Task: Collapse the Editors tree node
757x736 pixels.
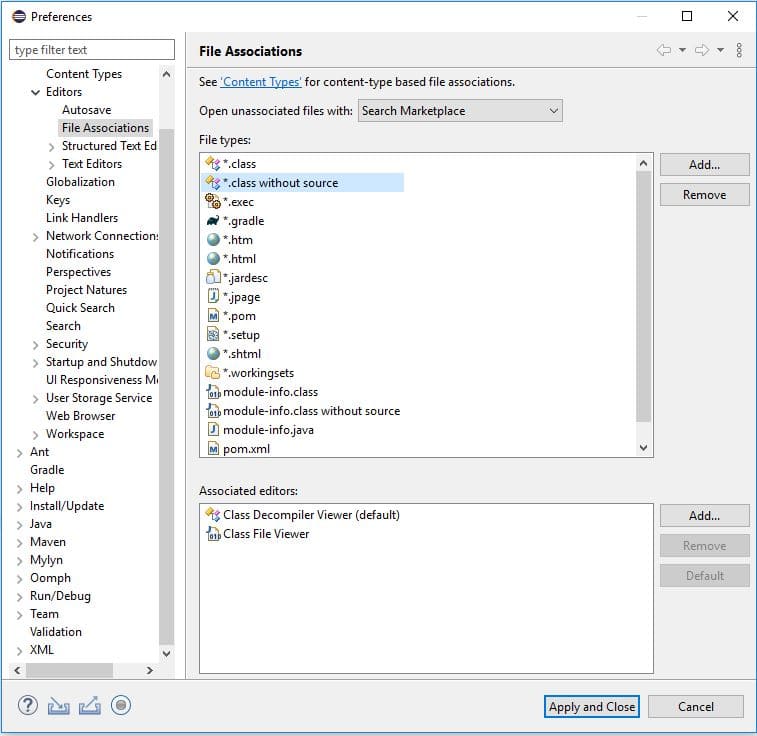Action: (35, 92)
